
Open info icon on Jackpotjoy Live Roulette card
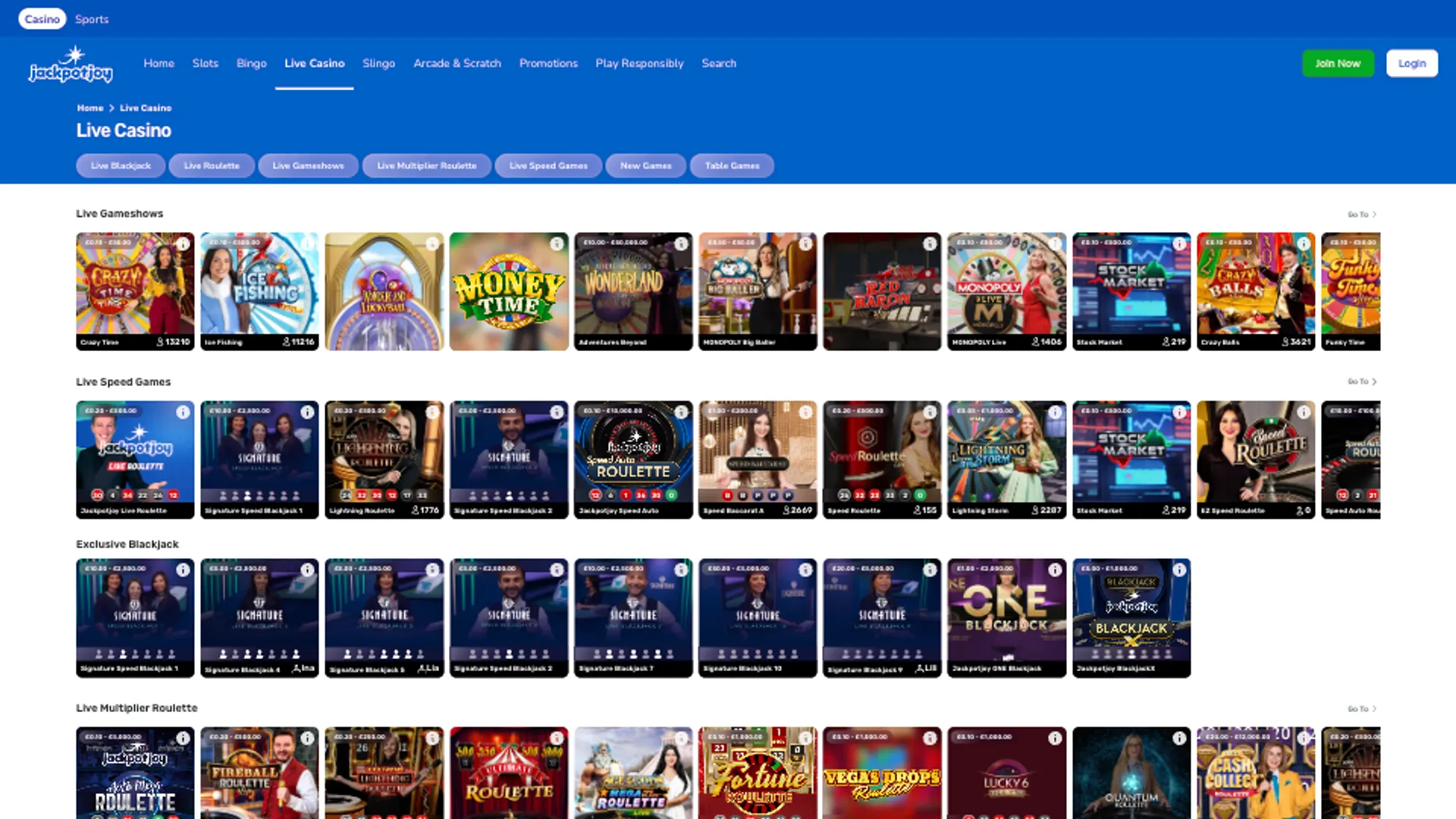[x=183, y=412]
